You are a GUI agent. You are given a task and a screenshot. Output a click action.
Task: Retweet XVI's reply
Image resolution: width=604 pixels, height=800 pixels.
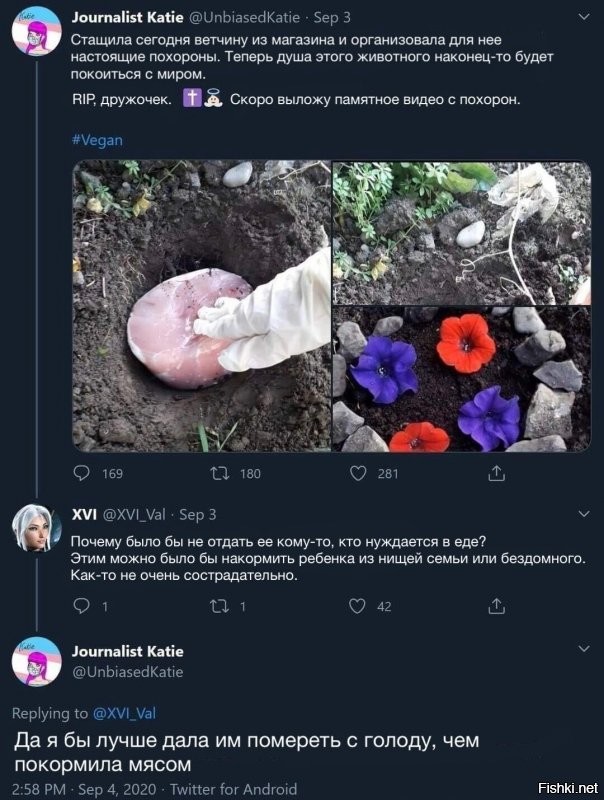(219, 606)
